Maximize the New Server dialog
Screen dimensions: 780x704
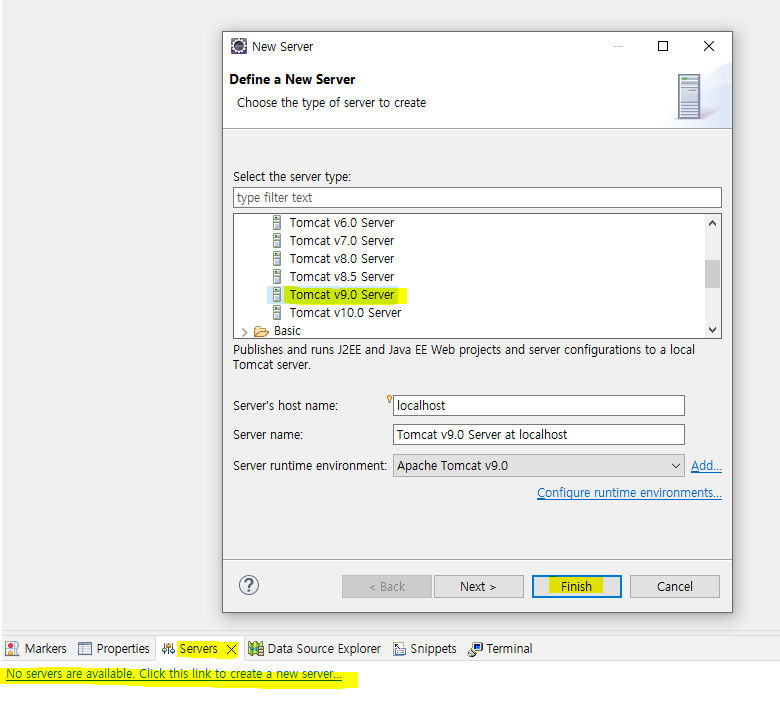663,46
